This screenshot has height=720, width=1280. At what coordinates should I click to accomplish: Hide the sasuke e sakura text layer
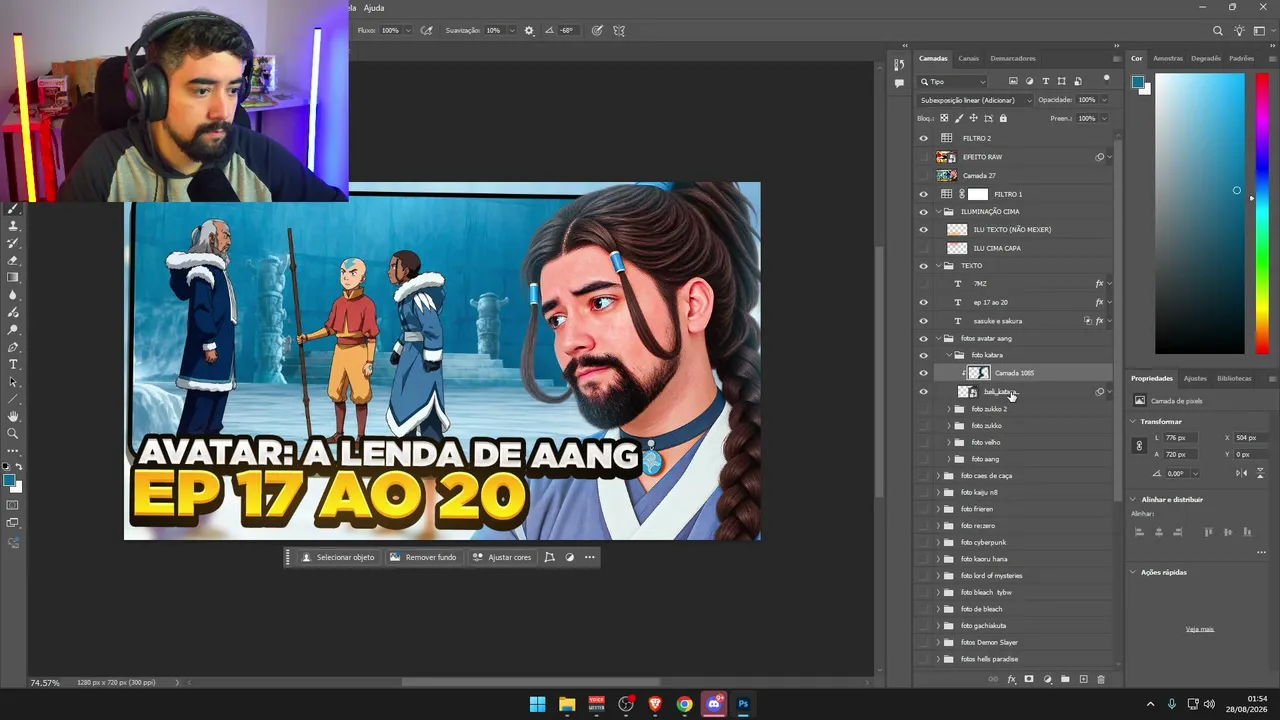(923, 321)
